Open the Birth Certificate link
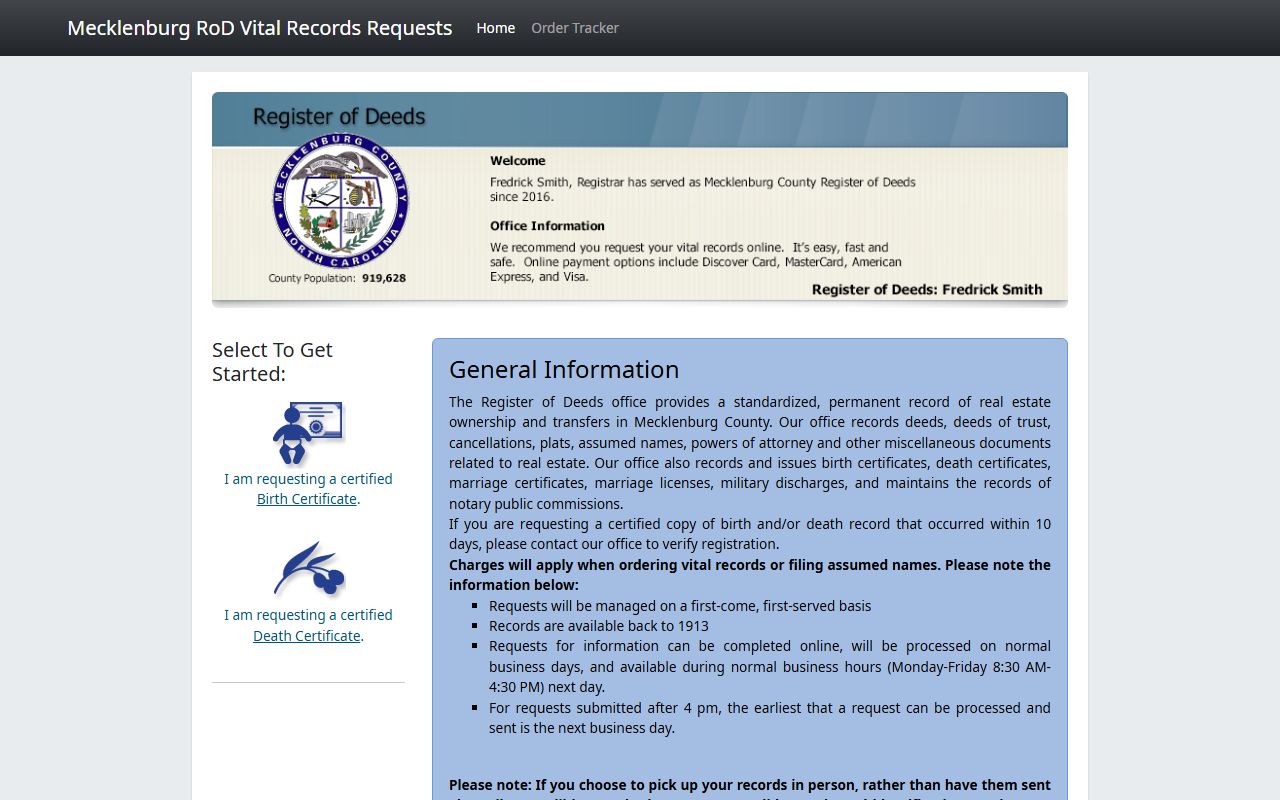This screenshot has height=800, width=1280. [307, 499]
